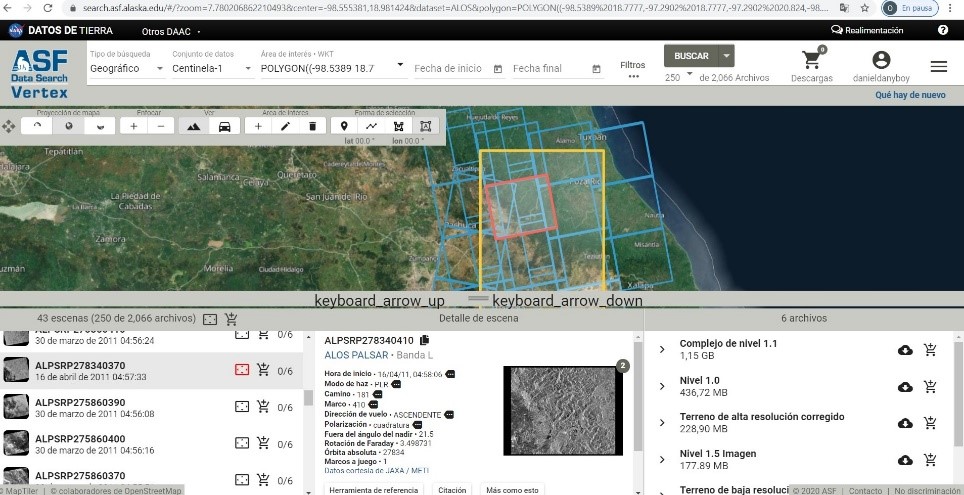Toggle satellite map view layer
Image resolution: width=964 pixels, height=495 pixels.
(x=193, y=126)
